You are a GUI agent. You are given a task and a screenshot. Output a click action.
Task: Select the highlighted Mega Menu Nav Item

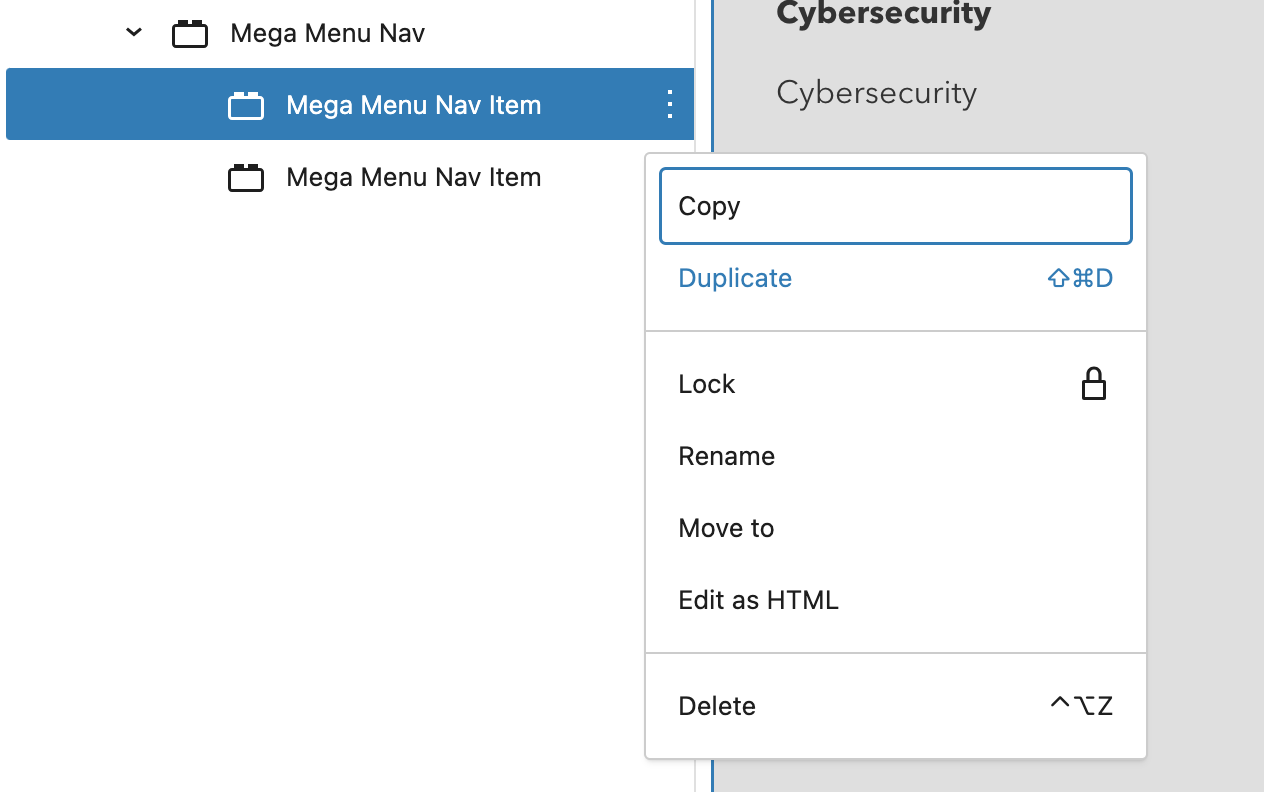pos(413,105)
